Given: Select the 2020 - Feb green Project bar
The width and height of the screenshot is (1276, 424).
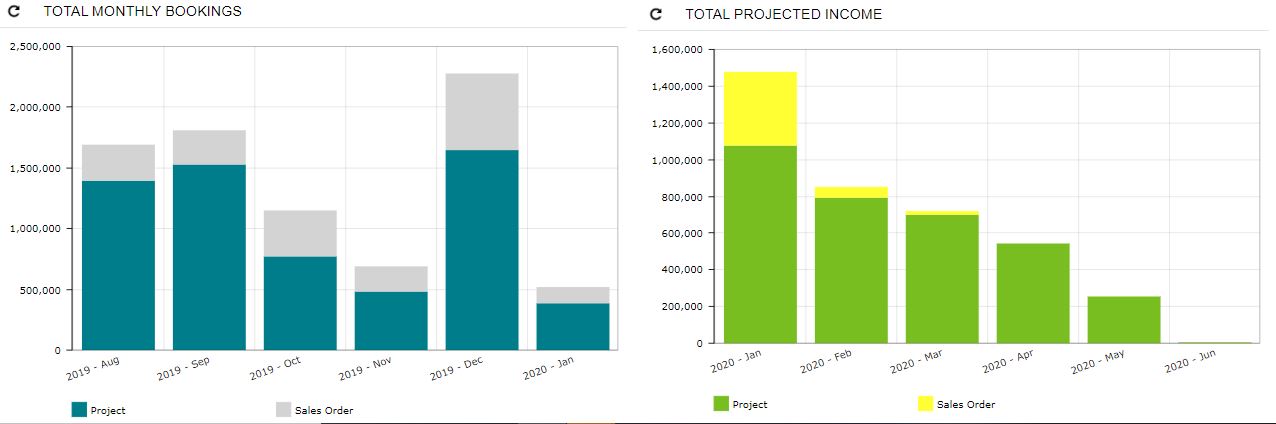Looking at the screenshot, I should [851, 270].
